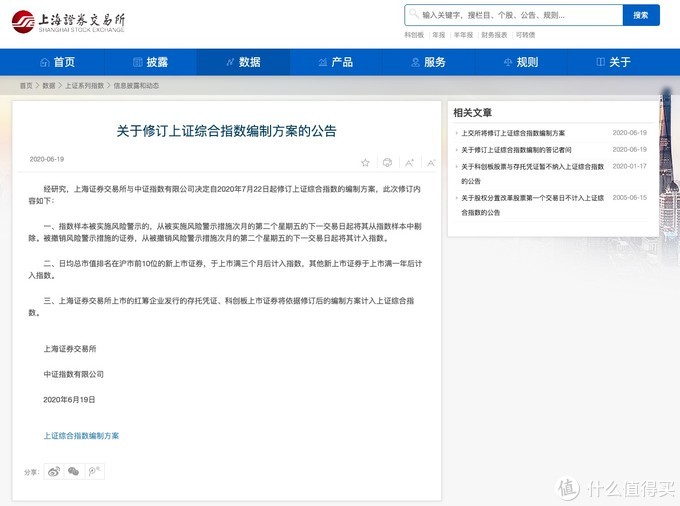680x506 pixels.
Task: Click the blue 搜索 search button
Action: [641, 15]
